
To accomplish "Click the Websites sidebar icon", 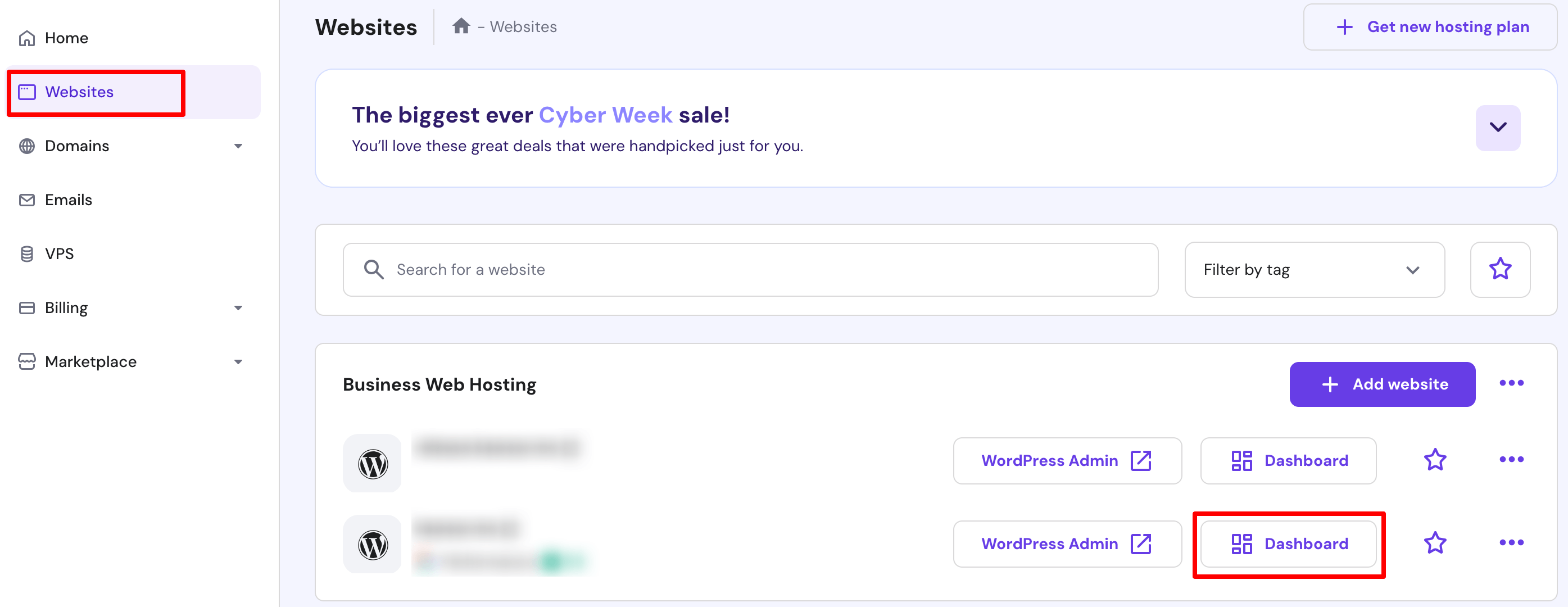I will (x=27, y=91).
